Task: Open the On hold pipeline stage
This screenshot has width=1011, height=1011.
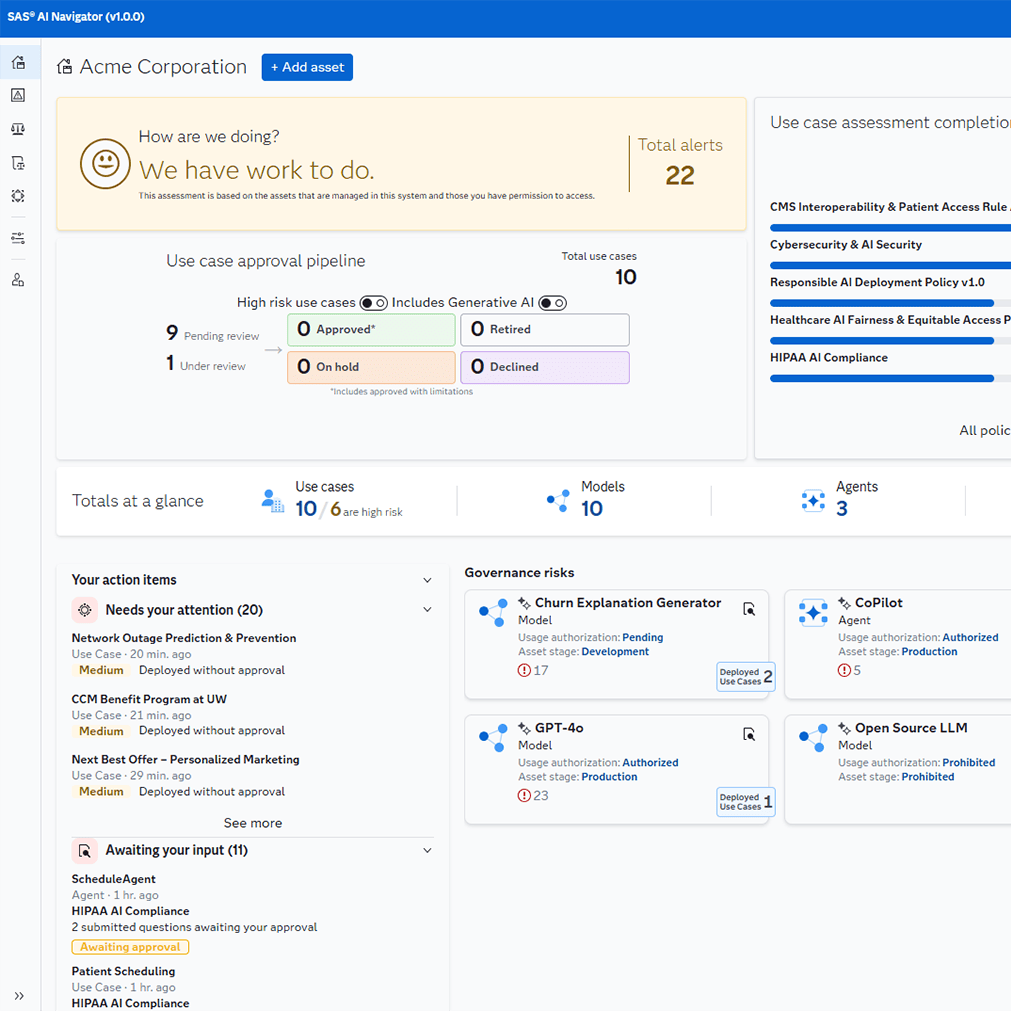Action: (x=370, y=367)
